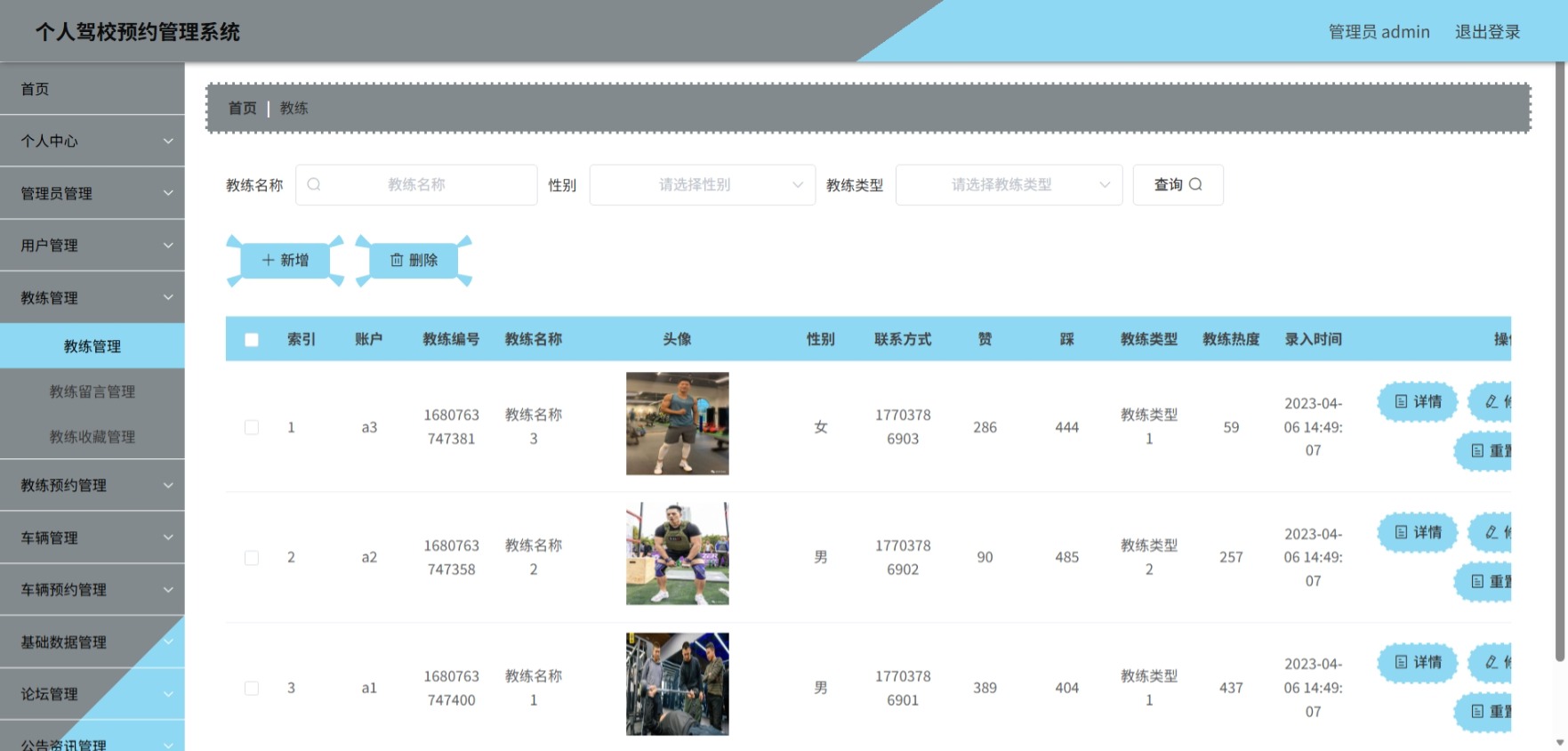Toggle the select-all checkbox in table header
The height and width of the screenshot is (751, 1568).
pos(252,339)
